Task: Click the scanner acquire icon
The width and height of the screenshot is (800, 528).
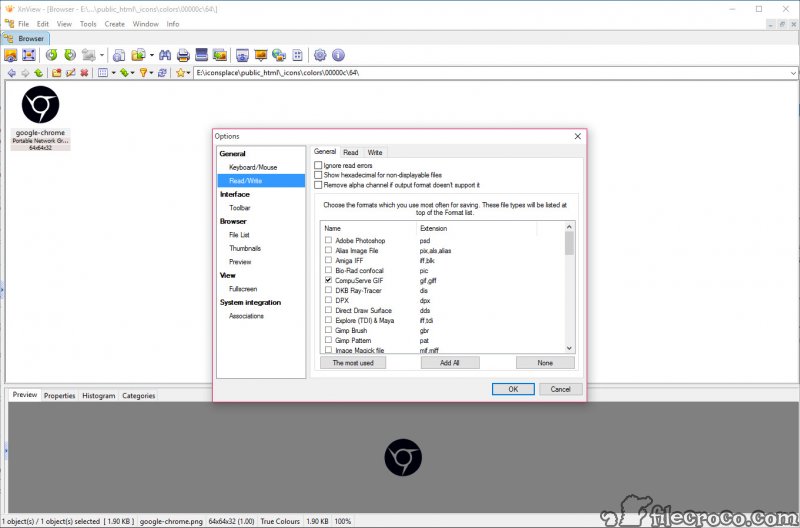Action: tap(202, 55)
